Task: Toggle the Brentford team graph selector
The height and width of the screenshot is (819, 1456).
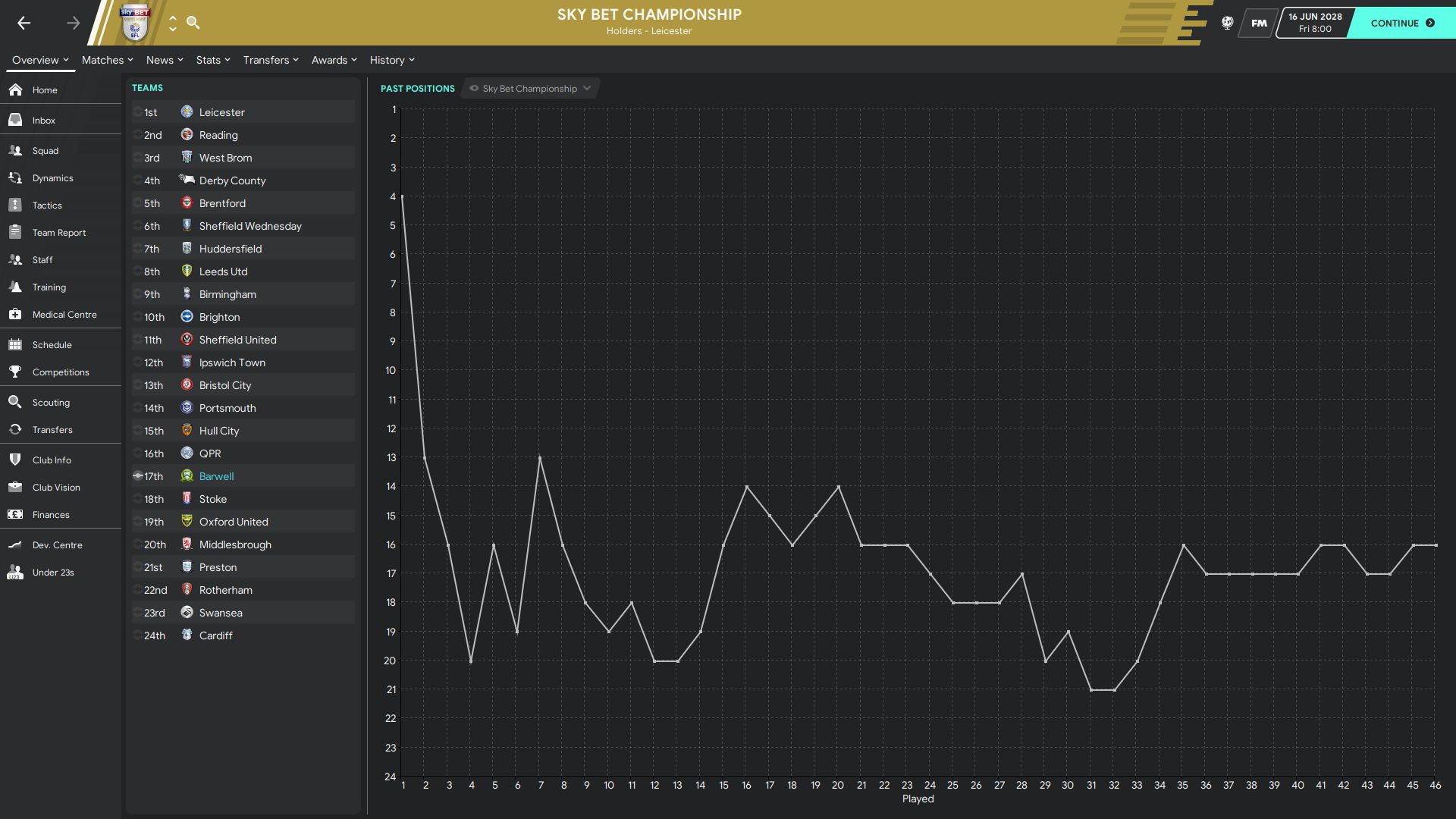Action: [137, 203]
